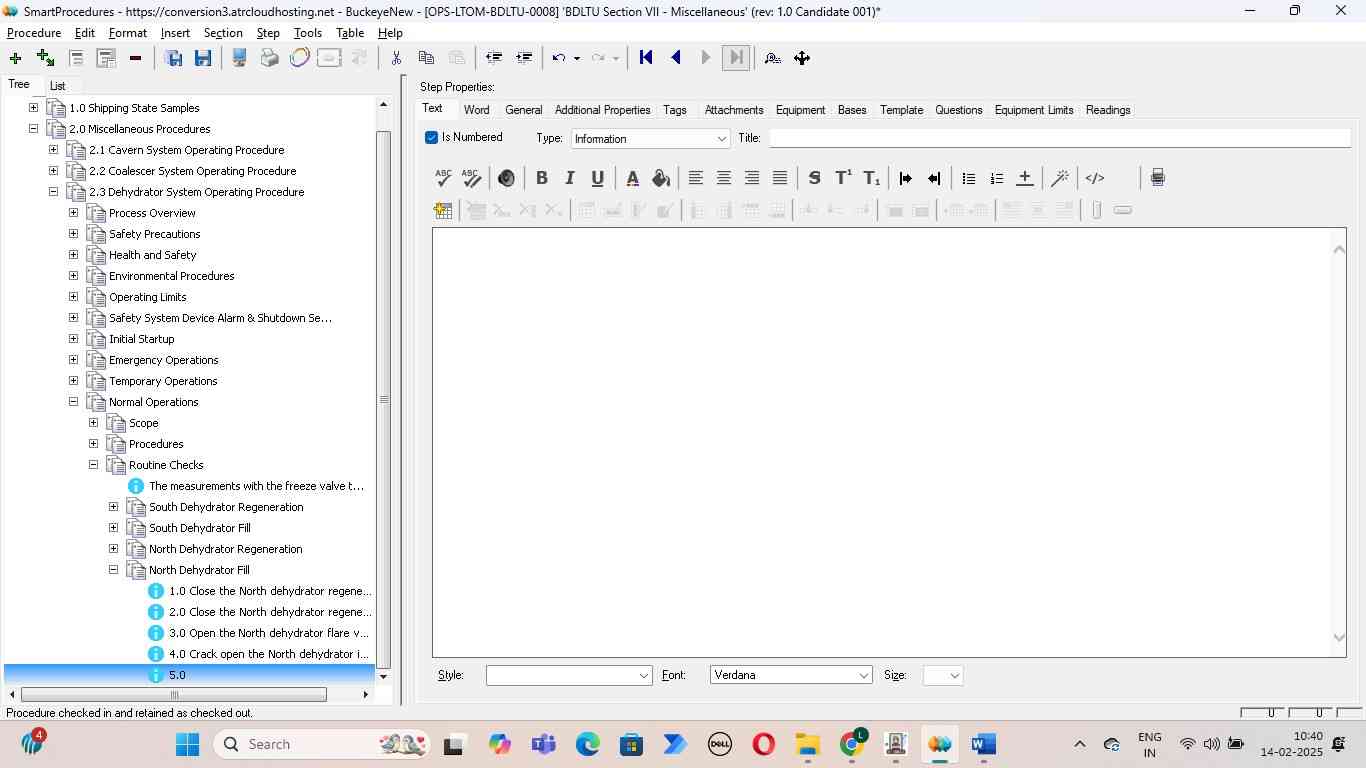Click the green plus add step icon
This screenshot has height=768, width=1366.
tap(15, 58)
